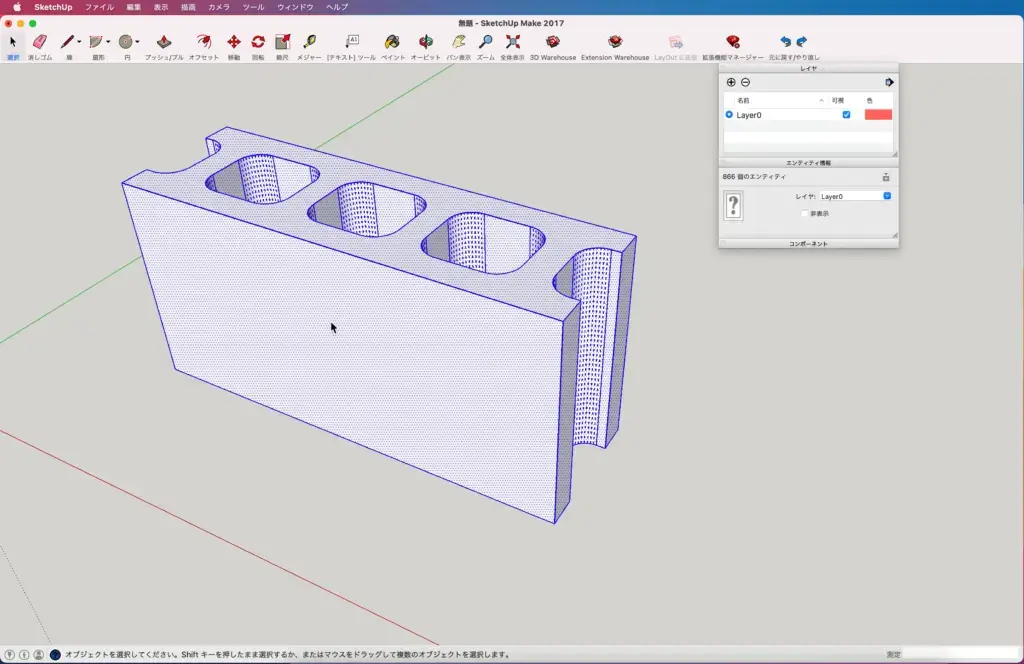Expand the コンポーネント panel header
This screenshot has width=1024, height=664.
coord(808,244)
